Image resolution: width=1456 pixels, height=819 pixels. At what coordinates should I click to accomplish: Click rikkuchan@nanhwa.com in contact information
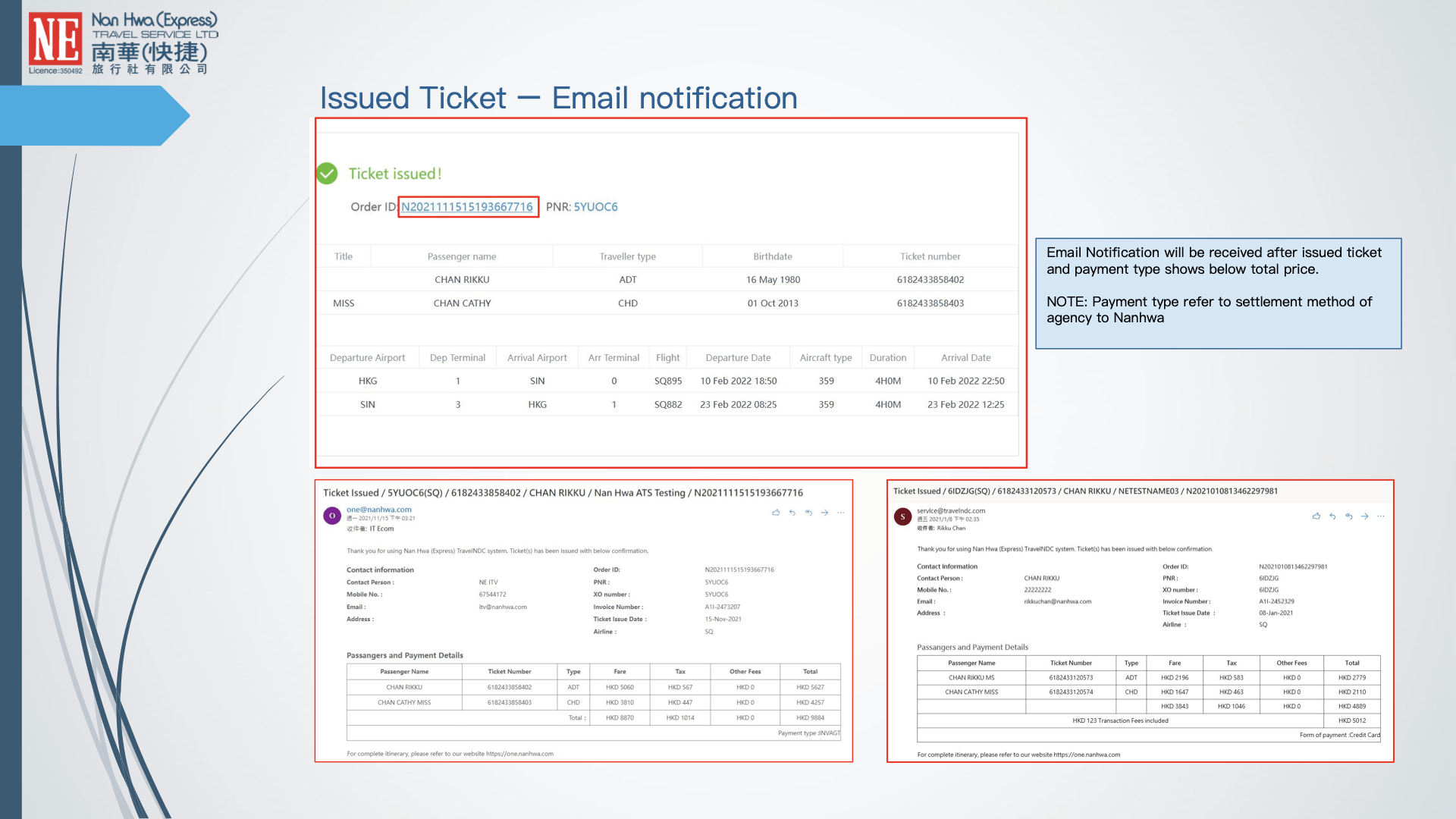pos(1058,602)
